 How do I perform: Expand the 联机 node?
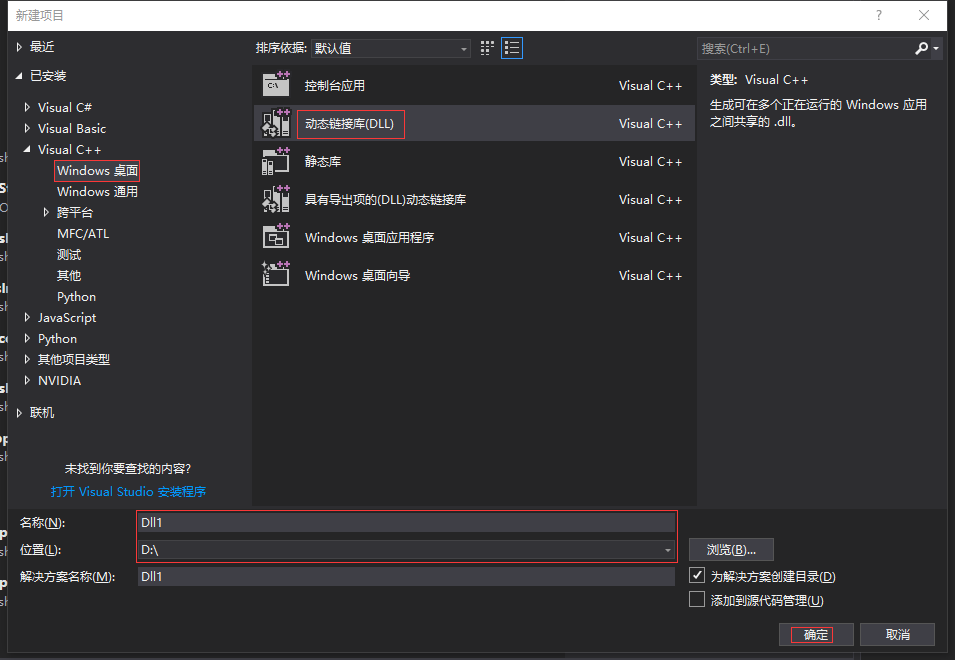[x=19, y=413]
